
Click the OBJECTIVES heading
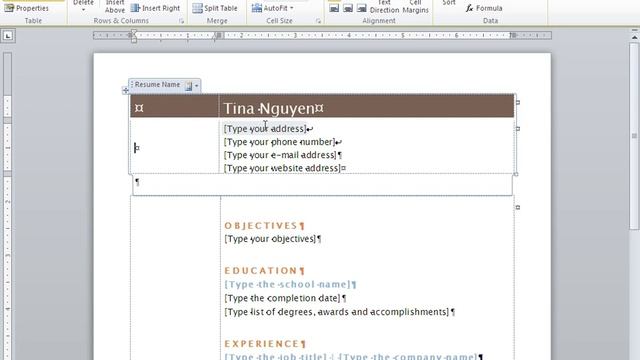pyautogui.click(x=261, y=226)
